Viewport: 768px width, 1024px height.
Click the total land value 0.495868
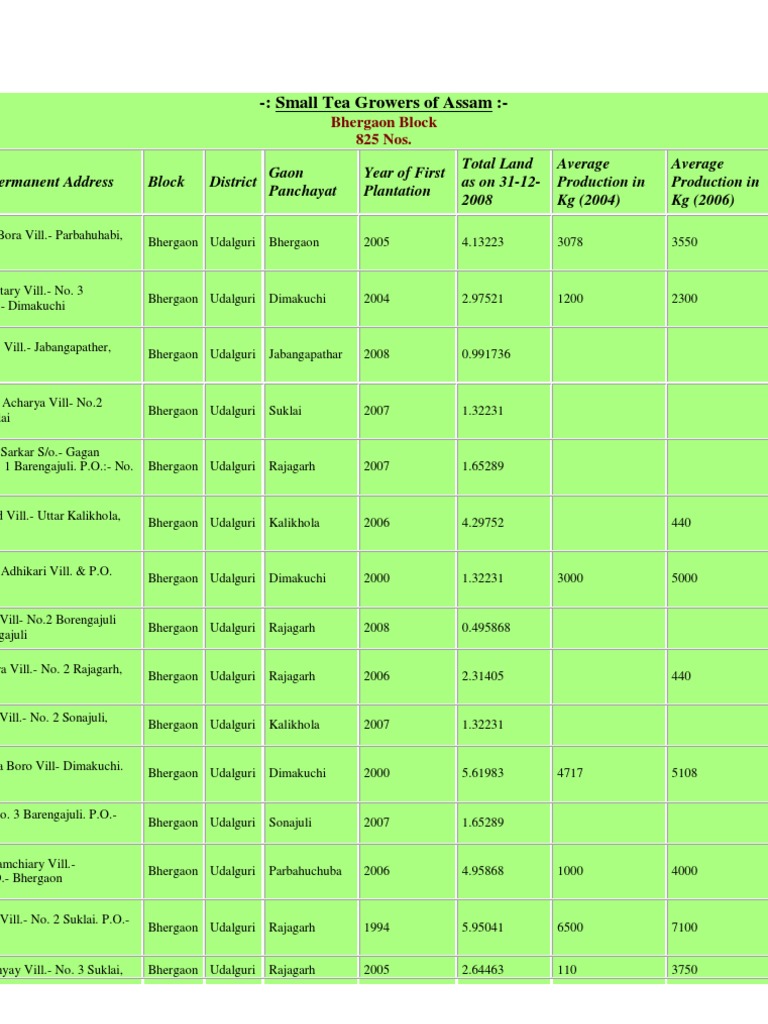[x=486, y=628]
